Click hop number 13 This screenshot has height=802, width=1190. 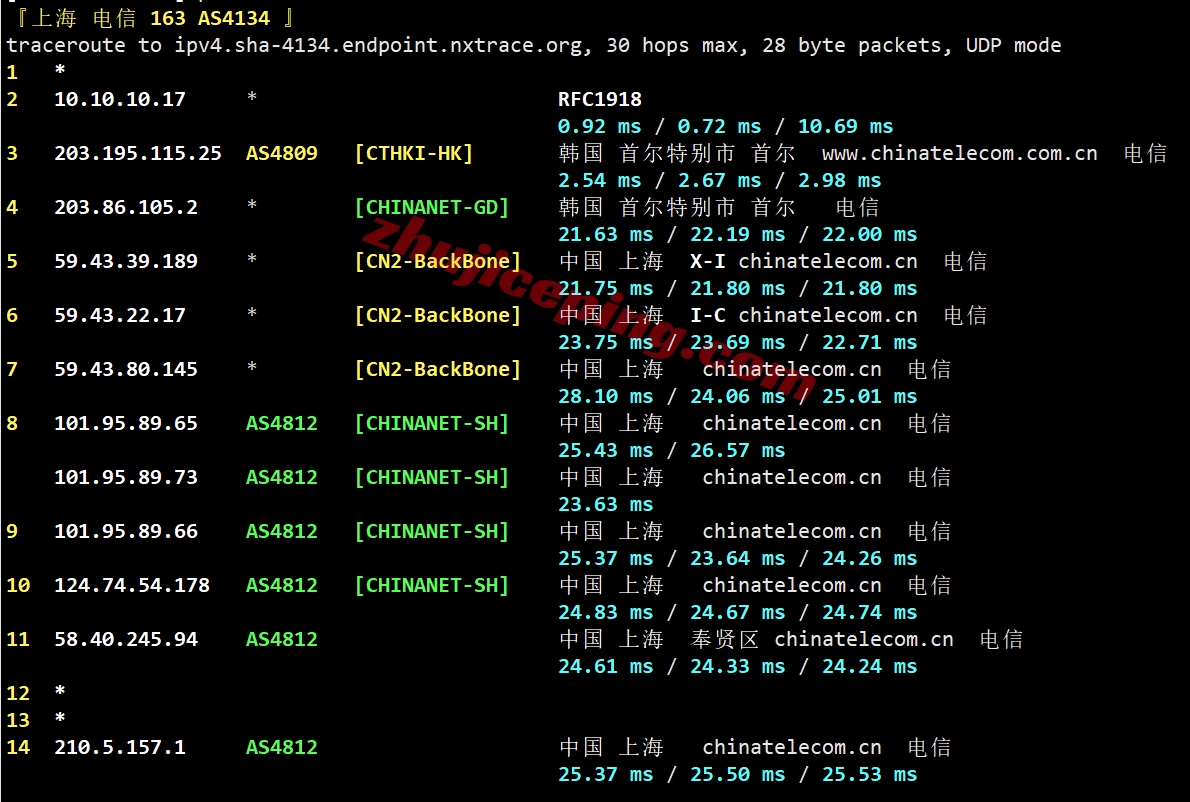click(x=18, y=720)
